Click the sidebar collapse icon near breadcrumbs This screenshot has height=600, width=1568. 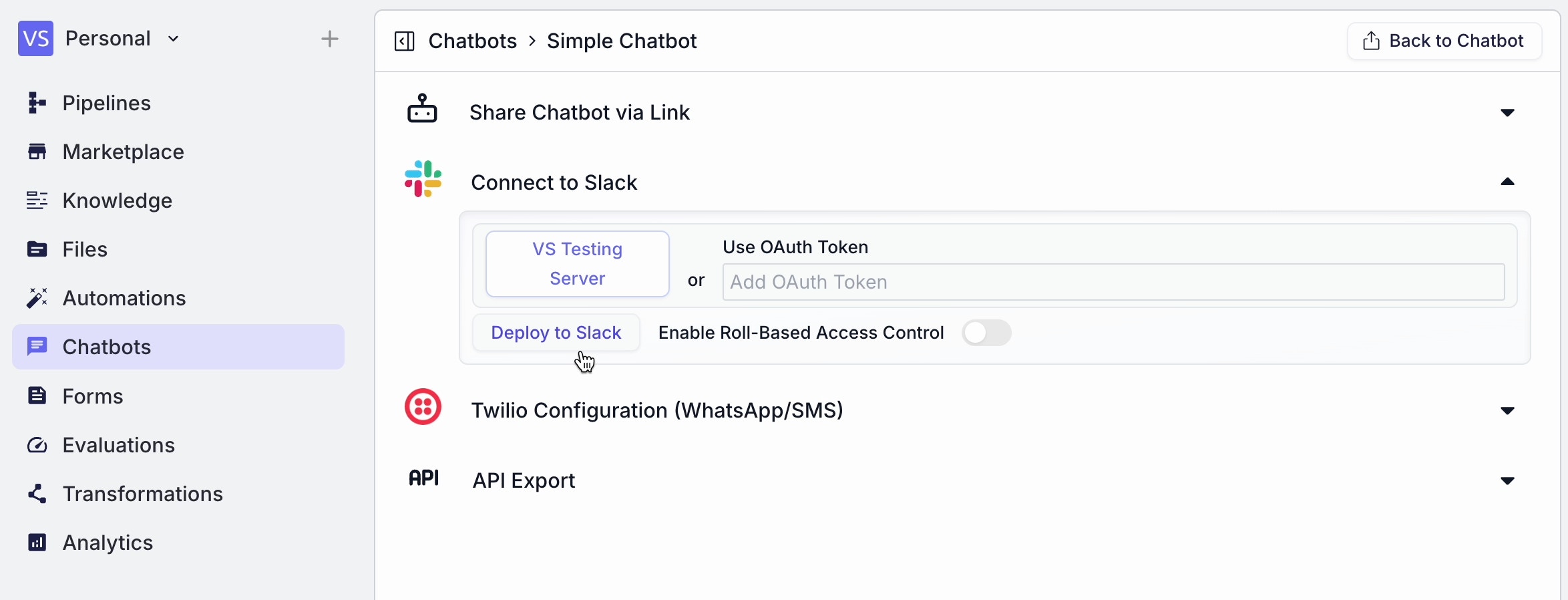[404, 41]
